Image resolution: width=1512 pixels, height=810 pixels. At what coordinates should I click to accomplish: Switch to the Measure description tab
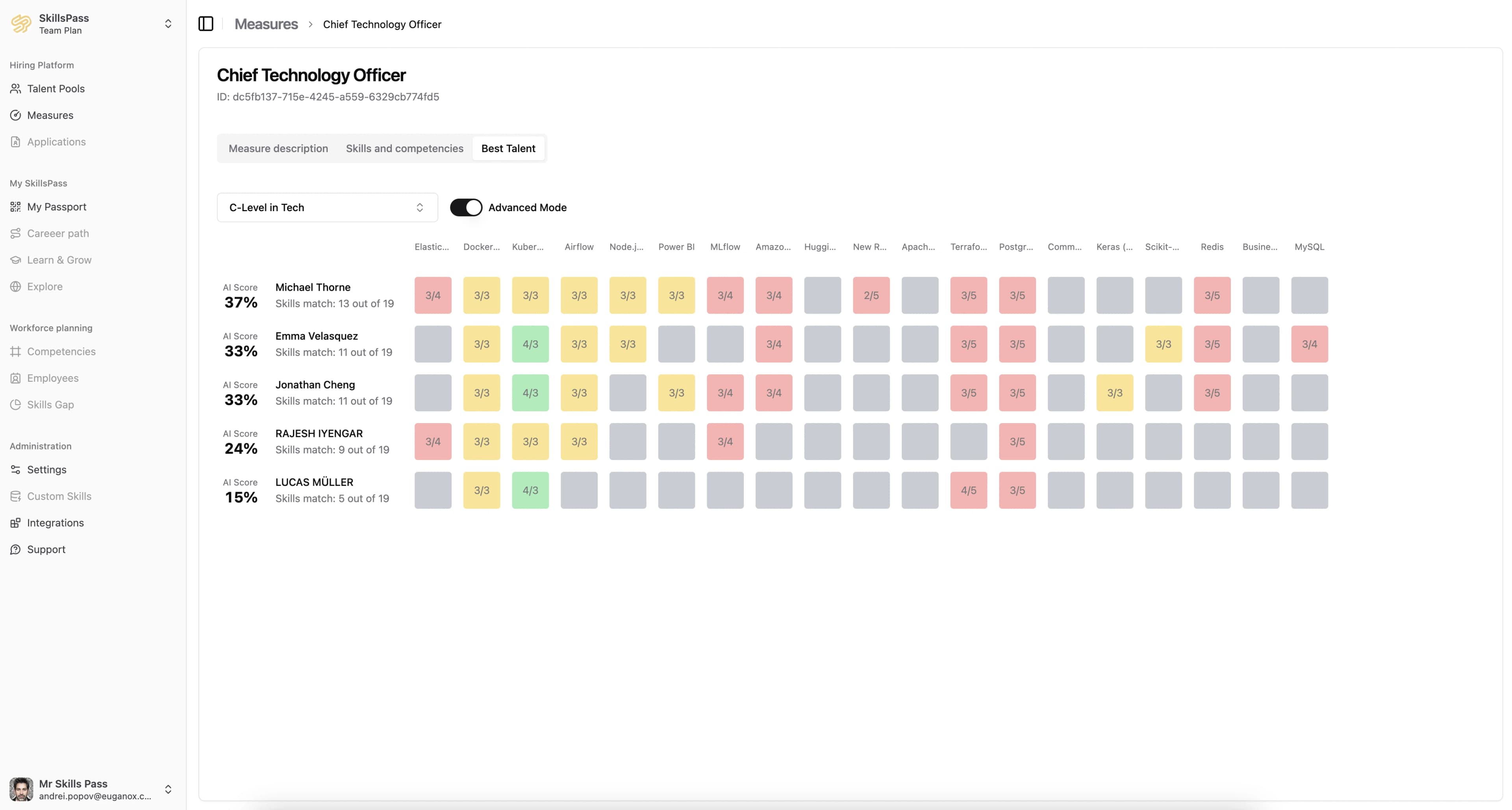(x=278, y=149)
